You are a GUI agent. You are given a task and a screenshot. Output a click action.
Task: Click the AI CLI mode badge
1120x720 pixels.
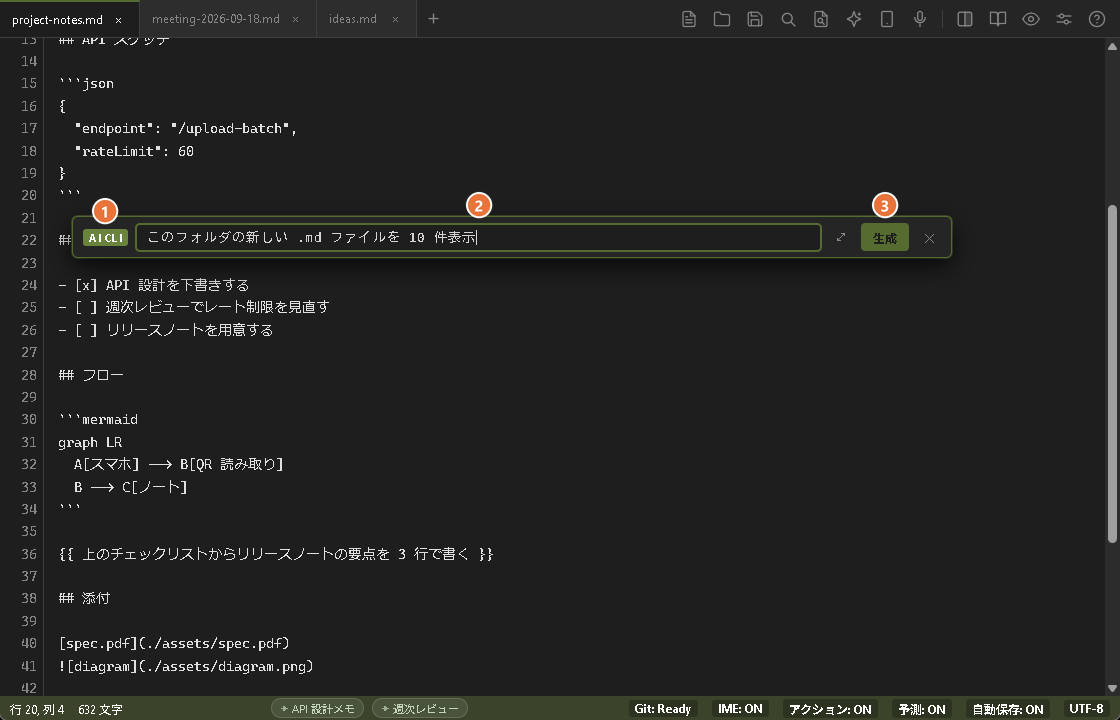point(105,238)
